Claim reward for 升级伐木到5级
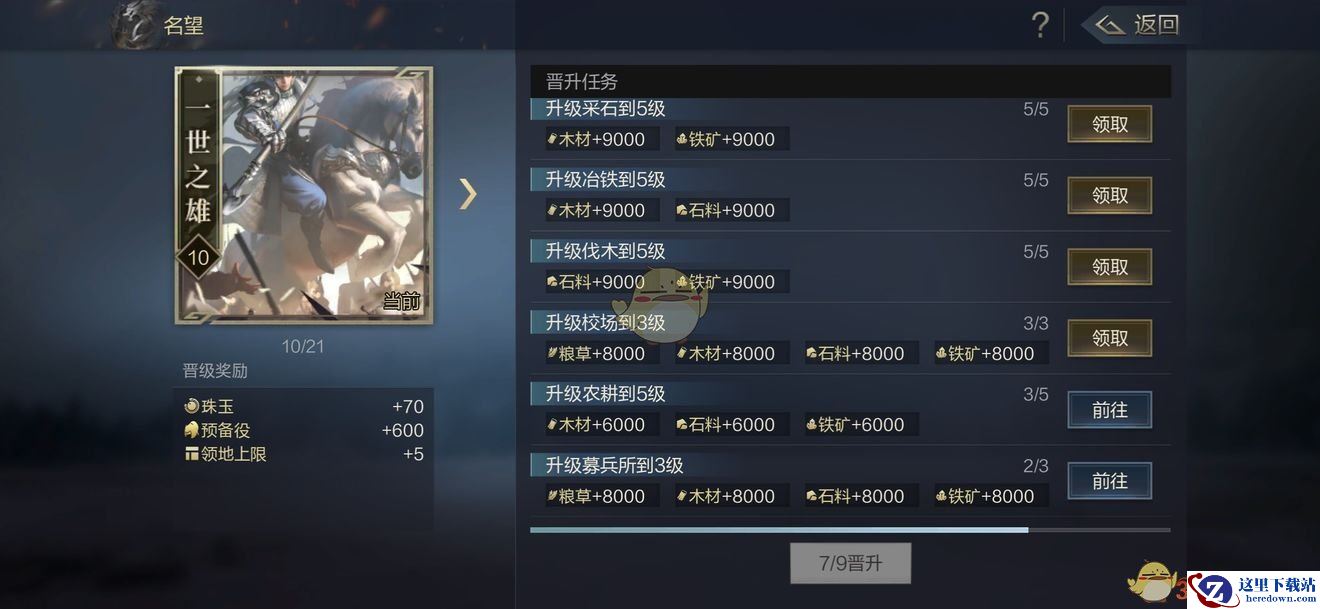Viewport: 1320px width, 609px height. pos(1110,267)
